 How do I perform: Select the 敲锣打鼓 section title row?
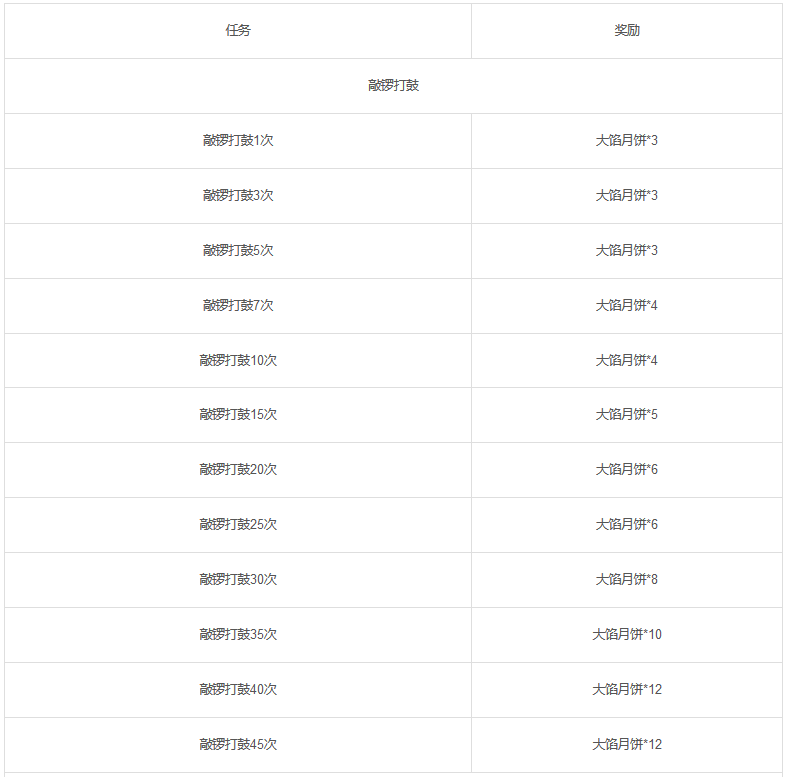[x=393, y=86]
